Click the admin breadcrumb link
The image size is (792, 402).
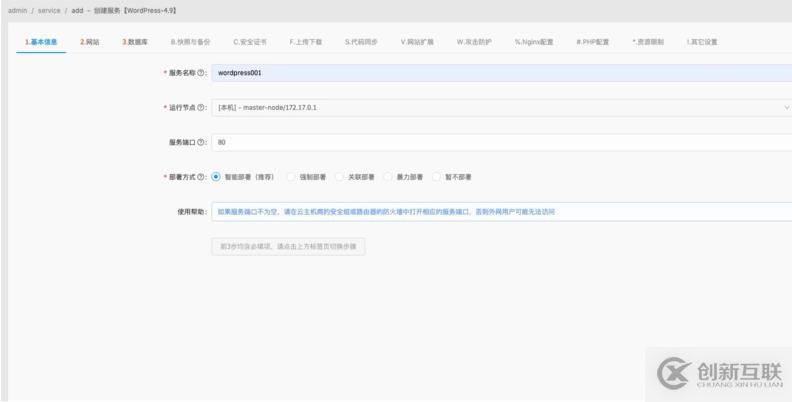tap(17, 9)
